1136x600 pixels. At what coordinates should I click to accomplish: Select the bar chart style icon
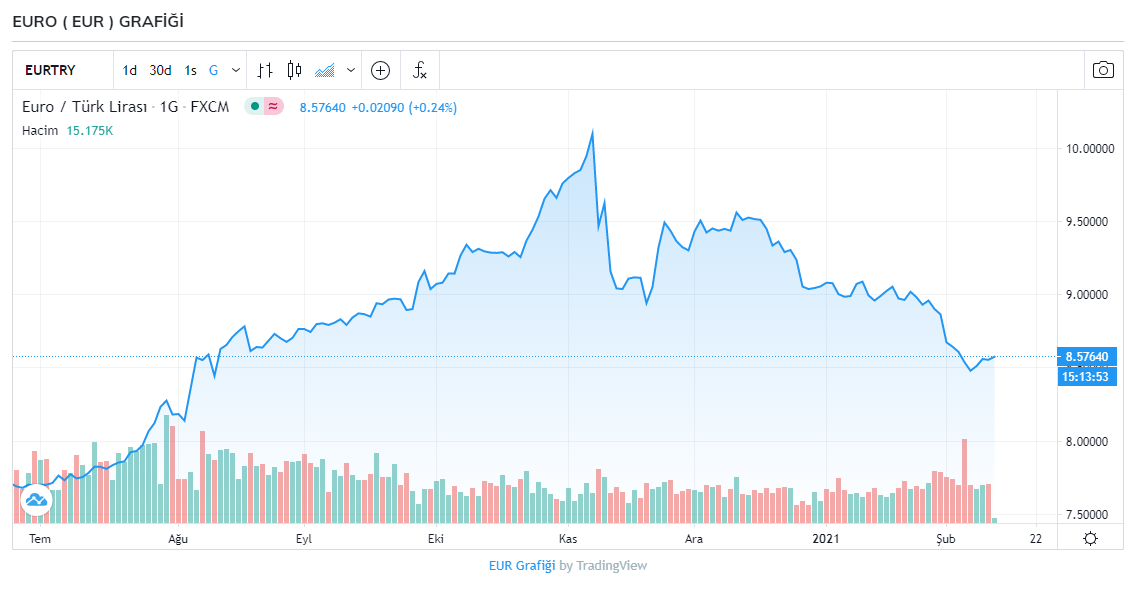click(x=264, y=70)
